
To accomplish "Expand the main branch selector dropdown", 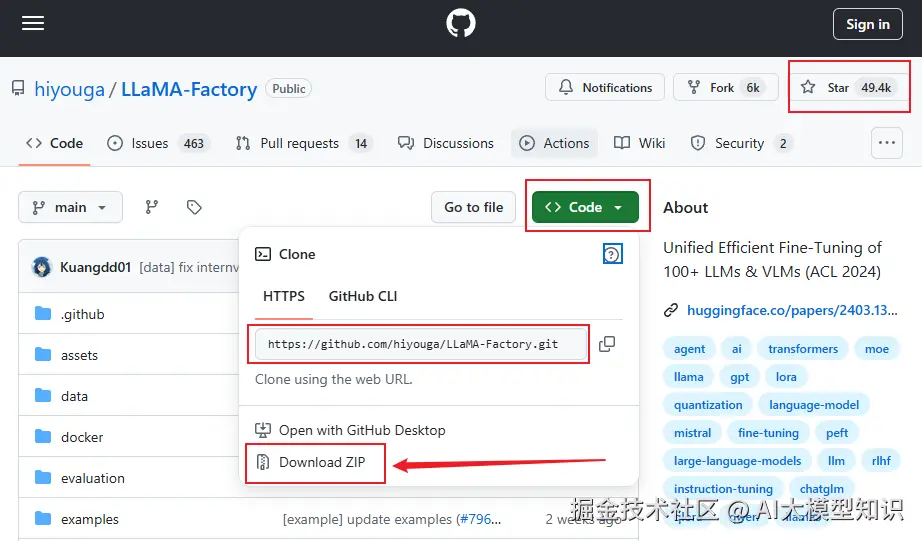I will pos(70,207).
